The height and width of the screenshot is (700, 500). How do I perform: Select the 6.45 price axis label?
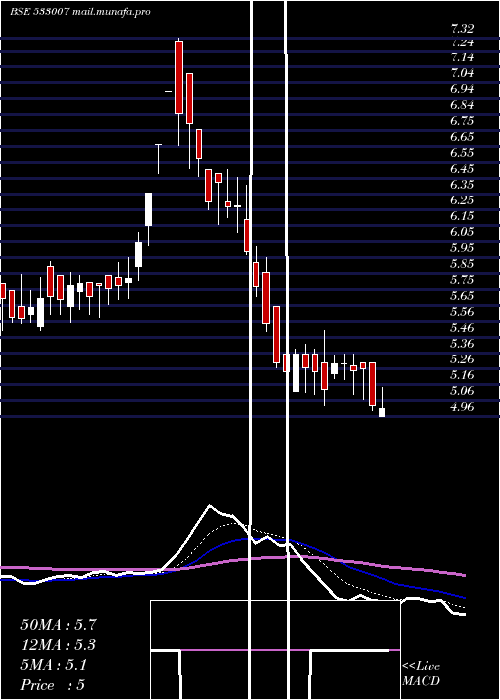pos(462,169)
